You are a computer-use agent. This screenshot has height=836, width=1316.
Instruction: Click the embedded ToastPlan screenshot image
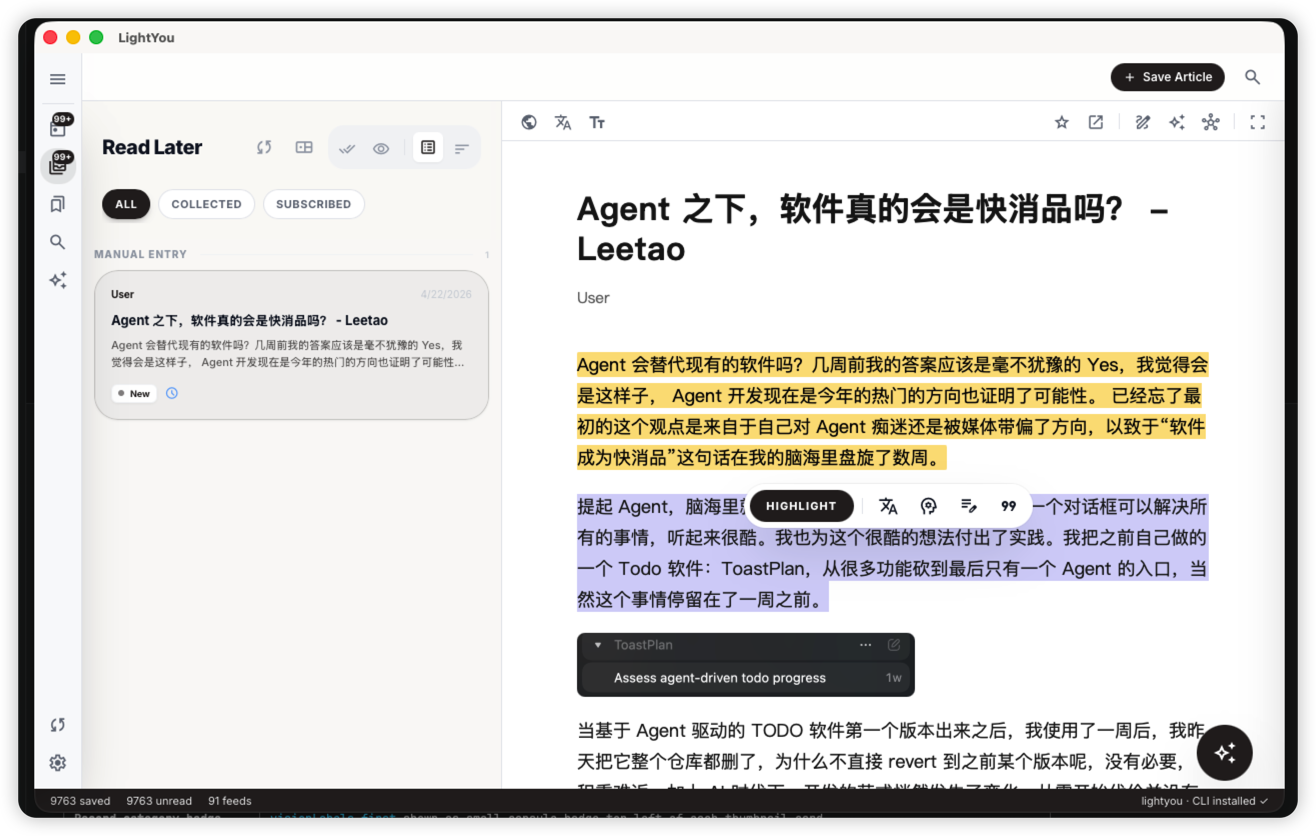(x=746, y=664)
